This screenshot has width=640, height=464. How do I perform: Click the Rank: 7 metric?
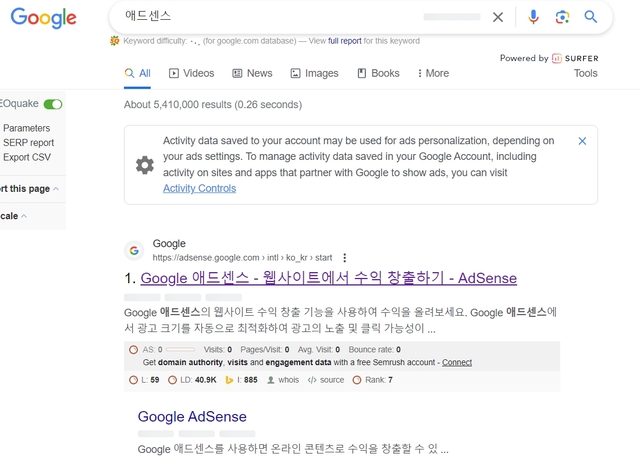[x=373, y=380]
